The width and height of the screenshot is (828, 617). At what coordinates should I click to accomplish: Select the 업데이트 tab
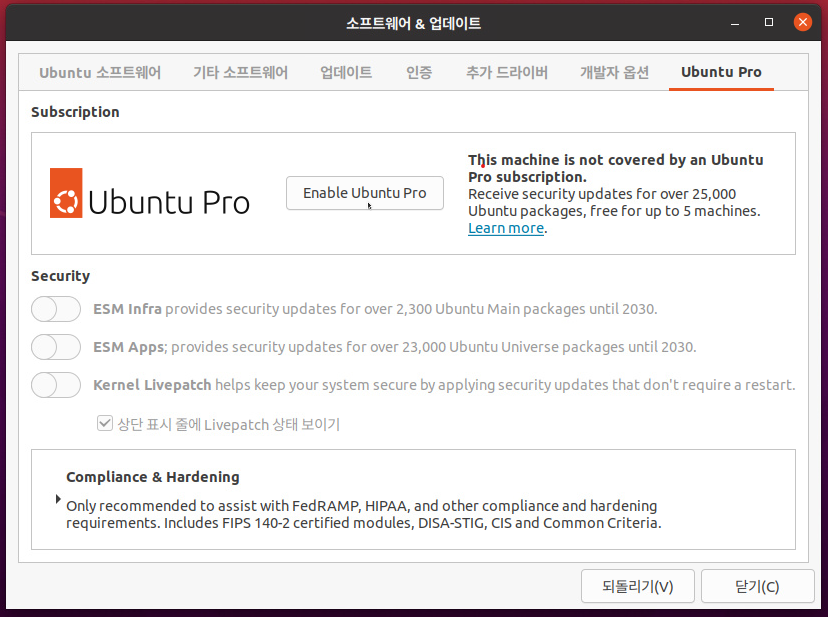pyautogui.click(x=346, y=72)
